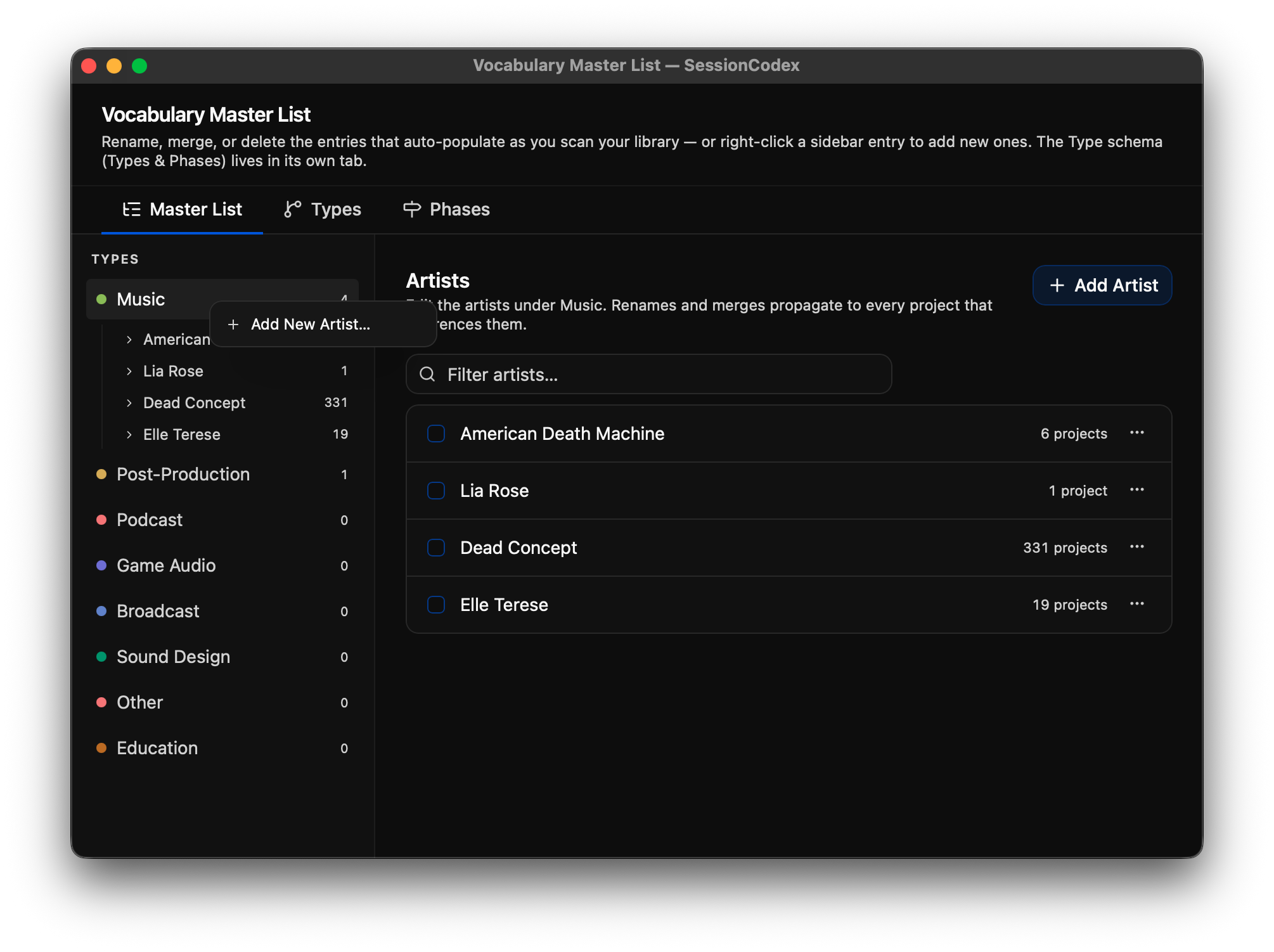The height and width of the screenshot is (952, 1274).
Task: Select the Post-Production type
Action: pyautogui.click(x=222, y=474)
